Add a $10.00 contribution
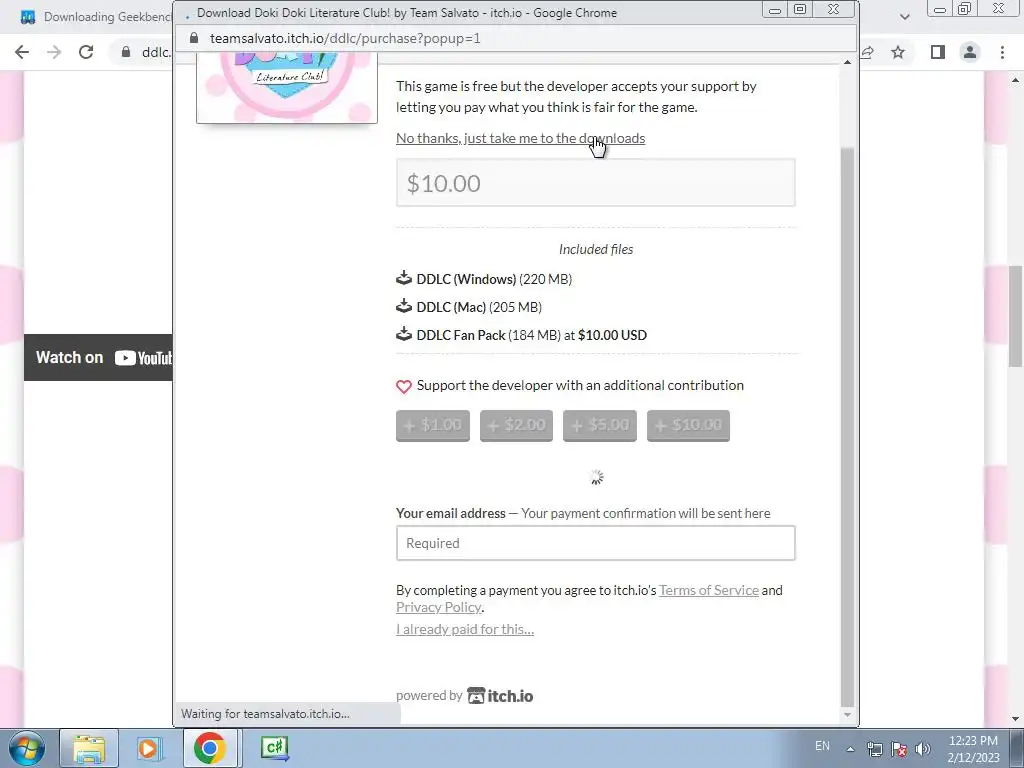The height and width of the screenshot is (768, 1024). pos(688,426)
